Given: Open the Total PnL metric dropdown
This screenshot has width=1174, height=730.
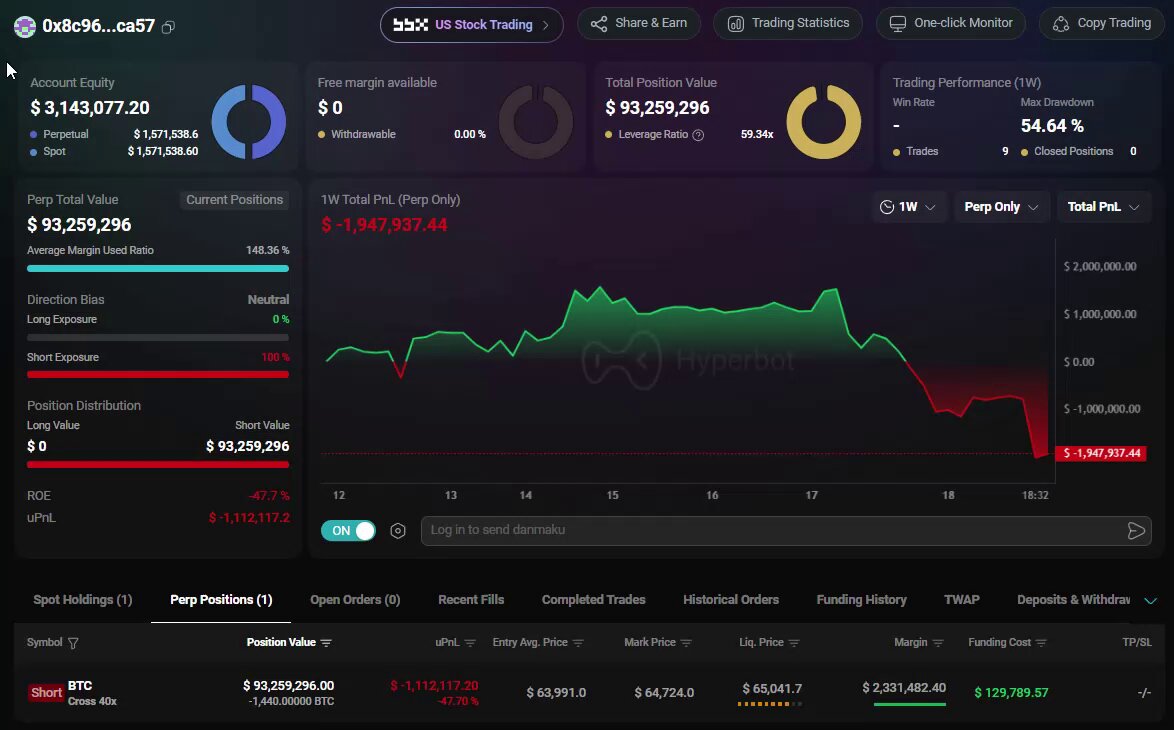Looking at the screenshot, I should [x=1104, y=207].
